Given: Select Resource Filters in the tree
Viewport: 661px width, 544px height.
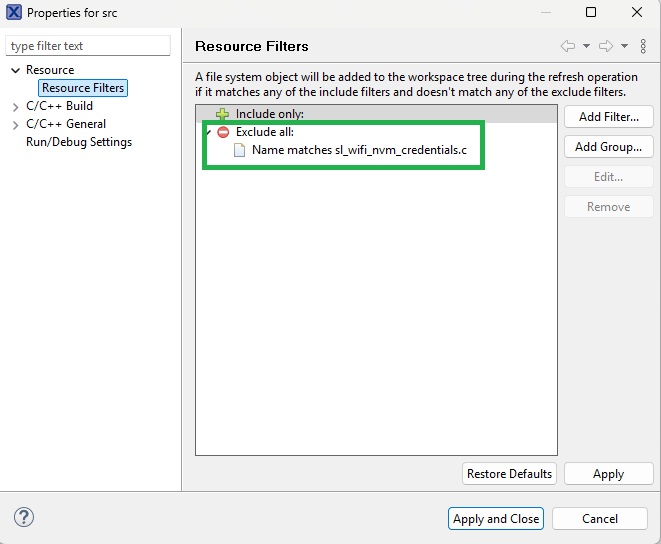Looking at the screenshot, I should [83, 88].
